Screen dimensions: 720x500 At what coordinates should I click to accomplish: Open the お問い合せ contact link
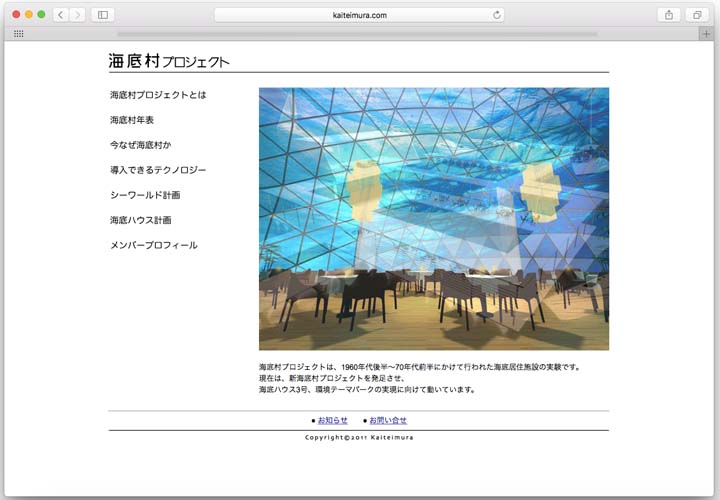(387, 420)
